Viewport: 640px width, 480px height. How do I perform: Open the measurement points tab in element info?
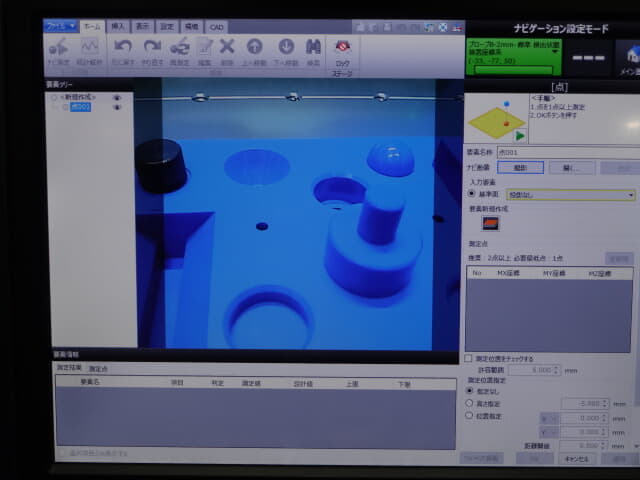pos(98,369)
